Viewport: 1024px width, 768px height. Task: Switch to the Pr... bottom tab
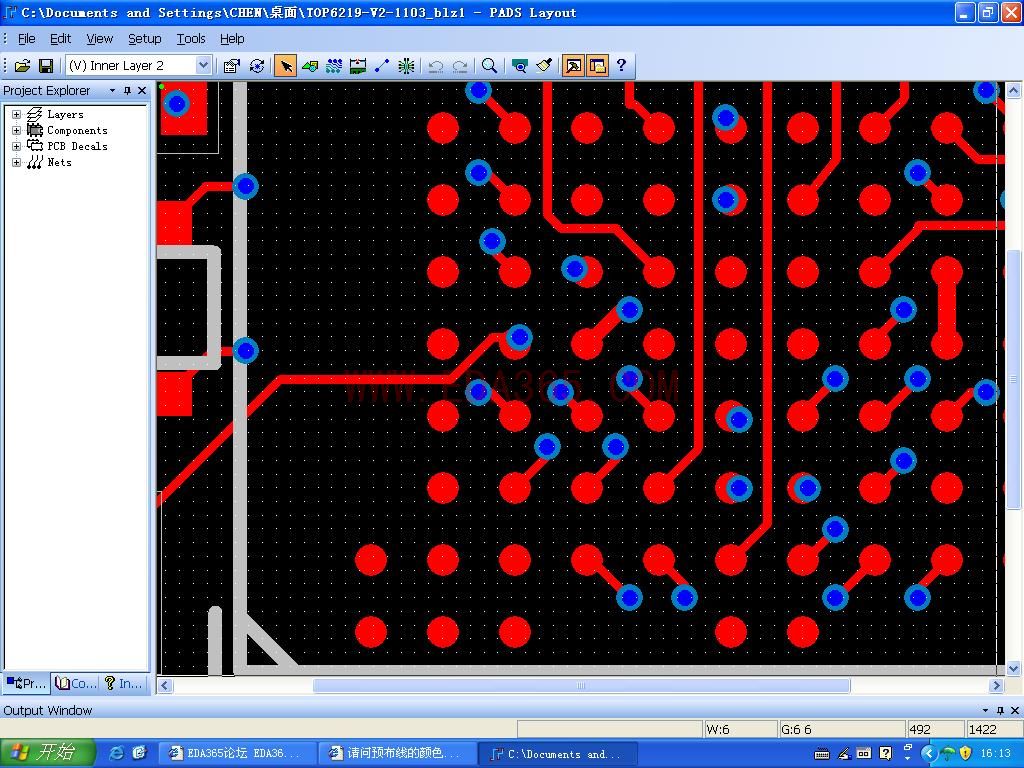pos(27,683)
